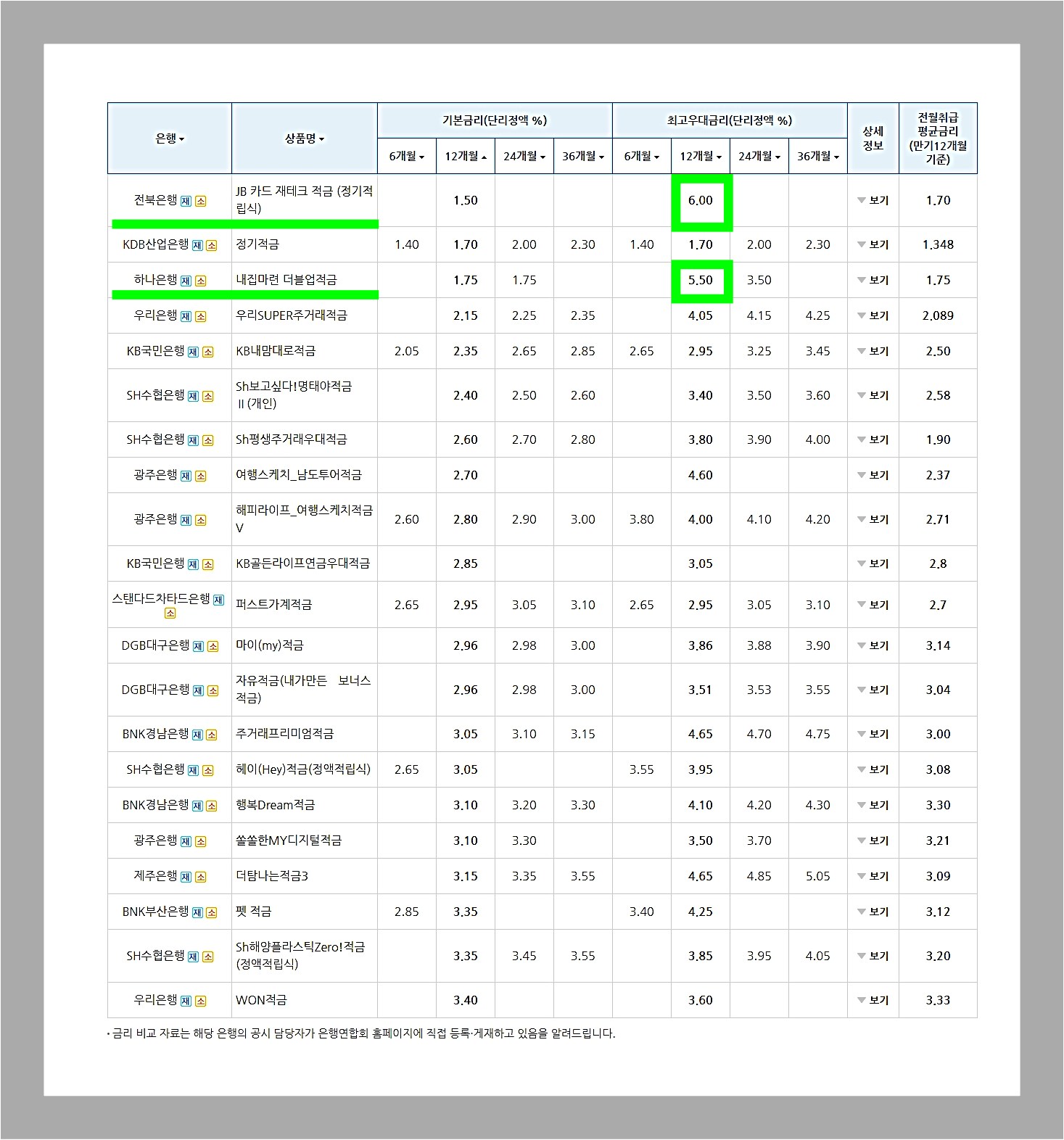Screen dimensions: 1064x1140
Task: Click the 재 icon beside 하나은행
Action: coord(186,281)
